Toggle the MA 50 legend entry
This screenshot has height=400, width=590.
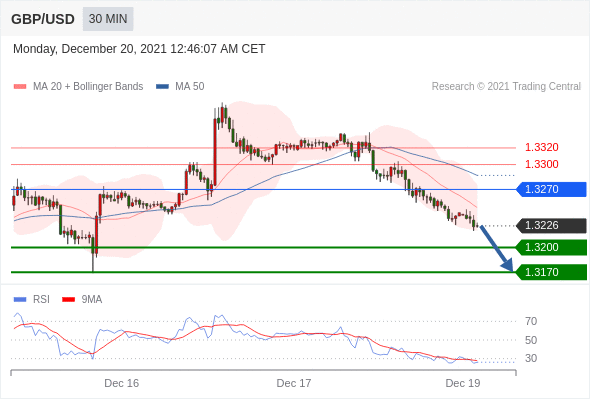(x=180, y=87)
